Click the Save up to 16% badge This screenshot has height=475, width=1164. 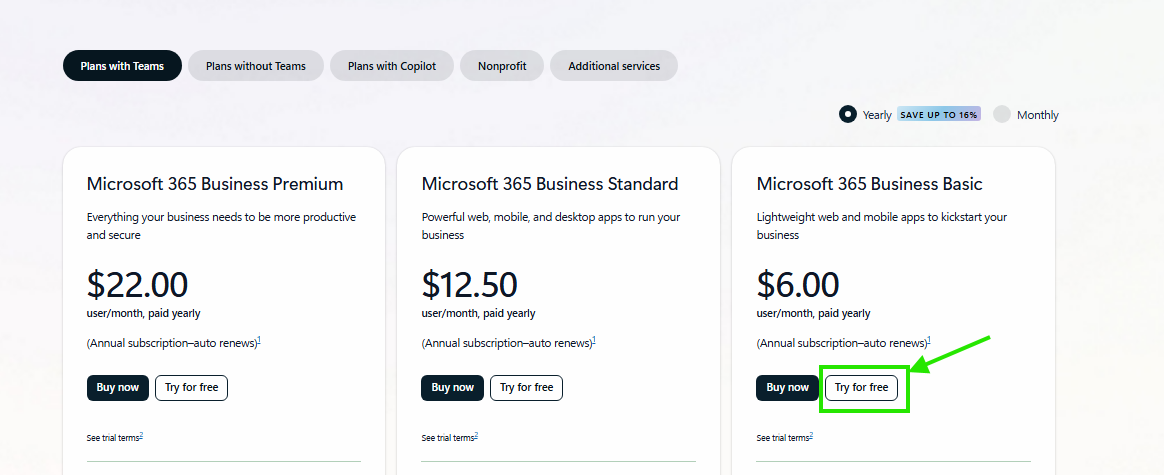(939, 114)
